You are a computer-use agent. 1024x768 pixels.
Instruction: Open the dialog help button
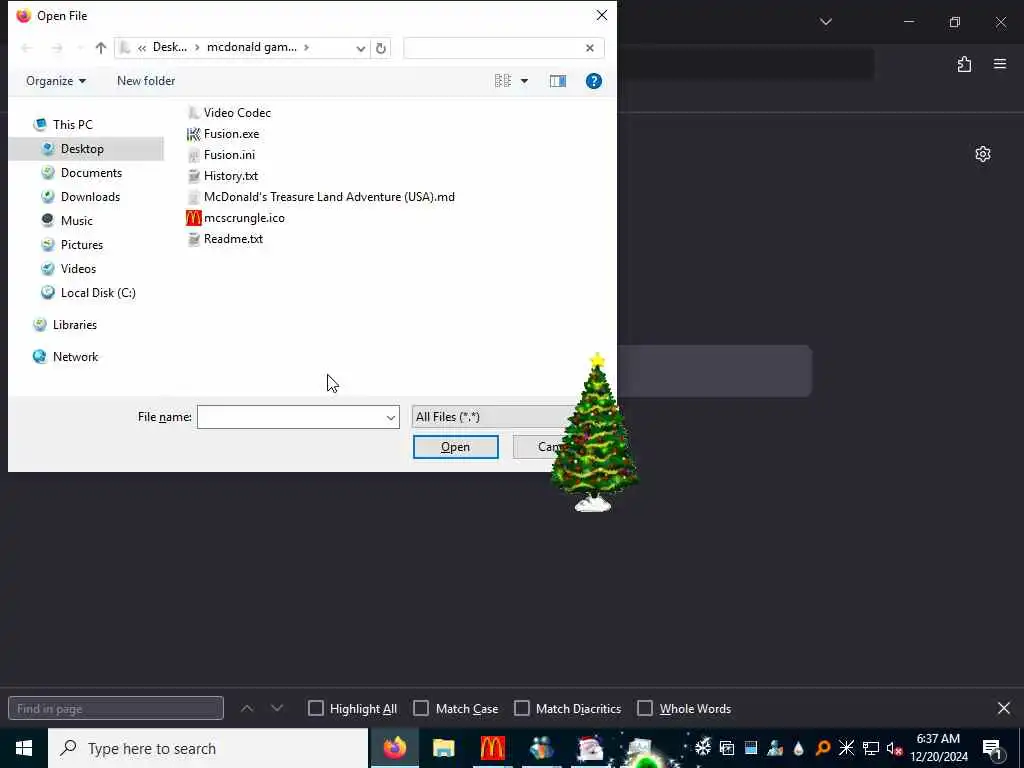pyautogui.click(x=594, y=81)
